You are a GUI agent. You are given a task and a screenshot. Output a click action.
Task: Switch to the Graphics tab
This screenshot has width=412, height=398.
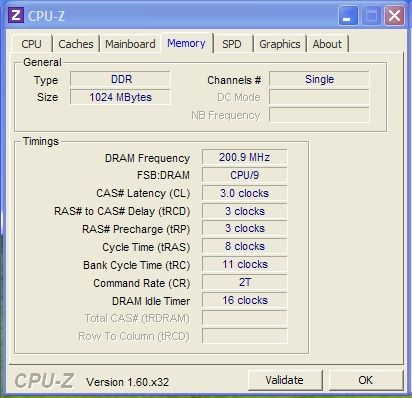[x=280, y=44]
